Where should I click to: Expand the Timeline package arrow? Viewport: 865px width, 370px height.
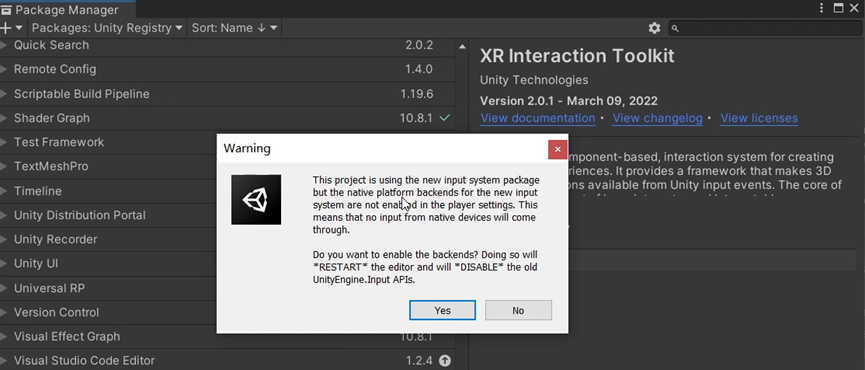point(3,191)
